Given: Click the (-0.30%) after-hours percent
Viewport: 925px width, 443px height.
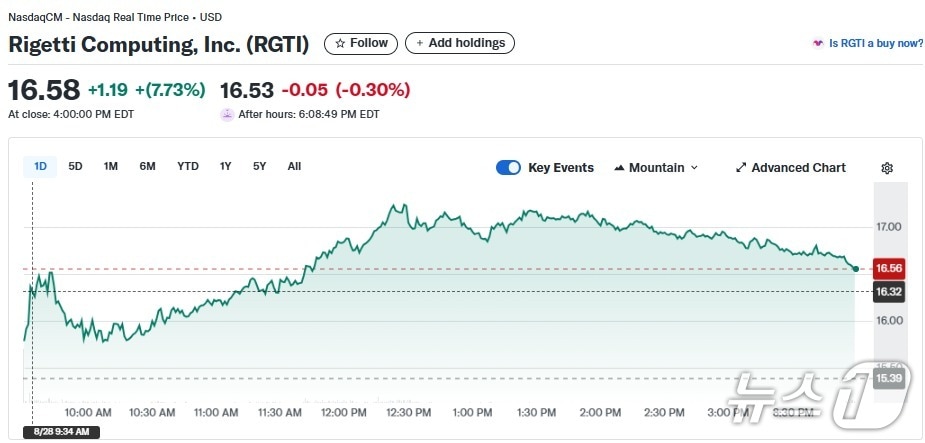Looking at the screenshot, I should click(373, 90).
